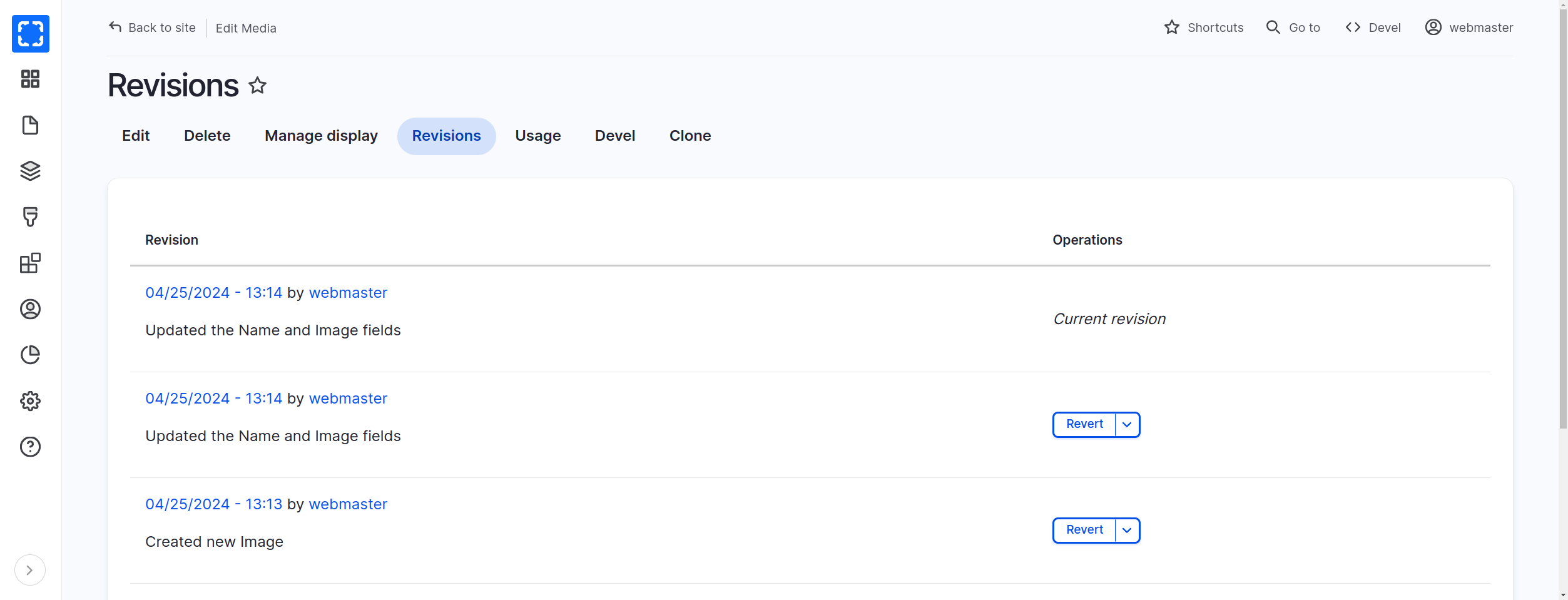Open the People user icon in sidebar
Image resolution: width=1568 pixels, height=600 pixels.
point(30,309)
